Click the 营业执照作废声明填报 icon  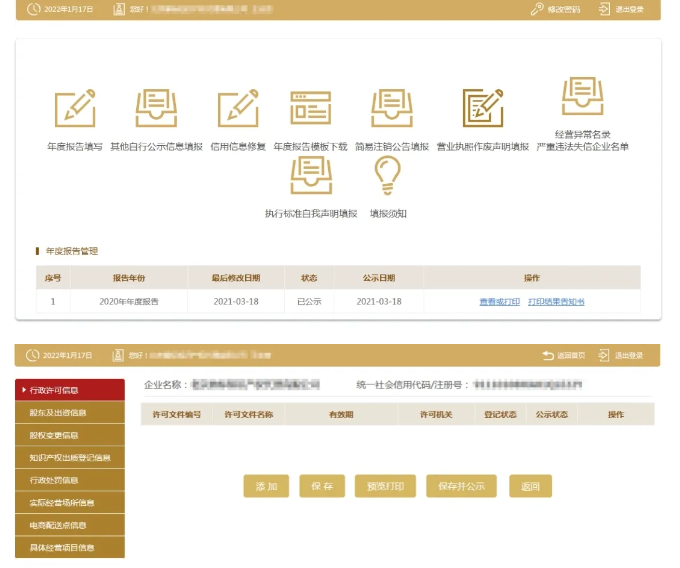click(482, 109)
